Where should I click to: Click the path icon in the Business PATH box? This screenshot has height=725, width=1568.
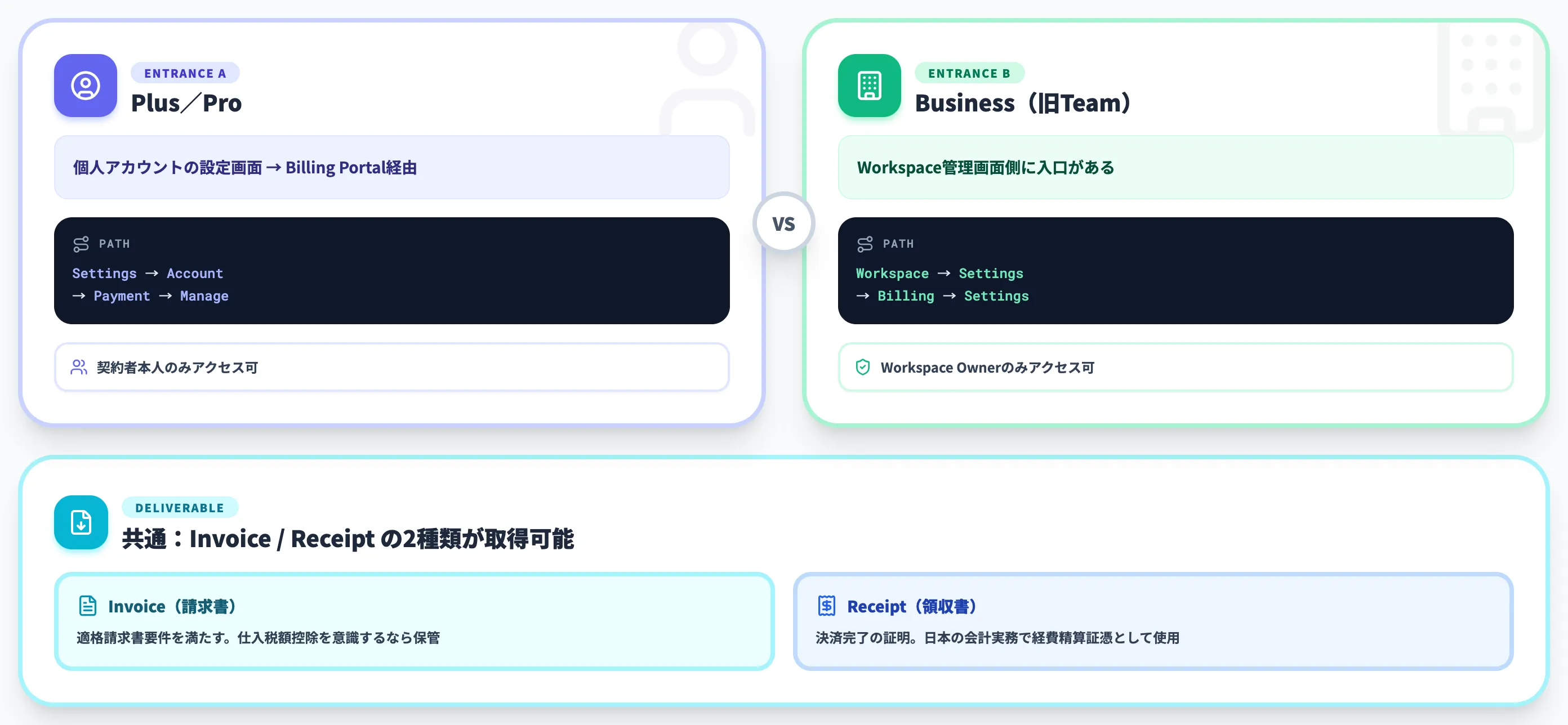[865, 244]
